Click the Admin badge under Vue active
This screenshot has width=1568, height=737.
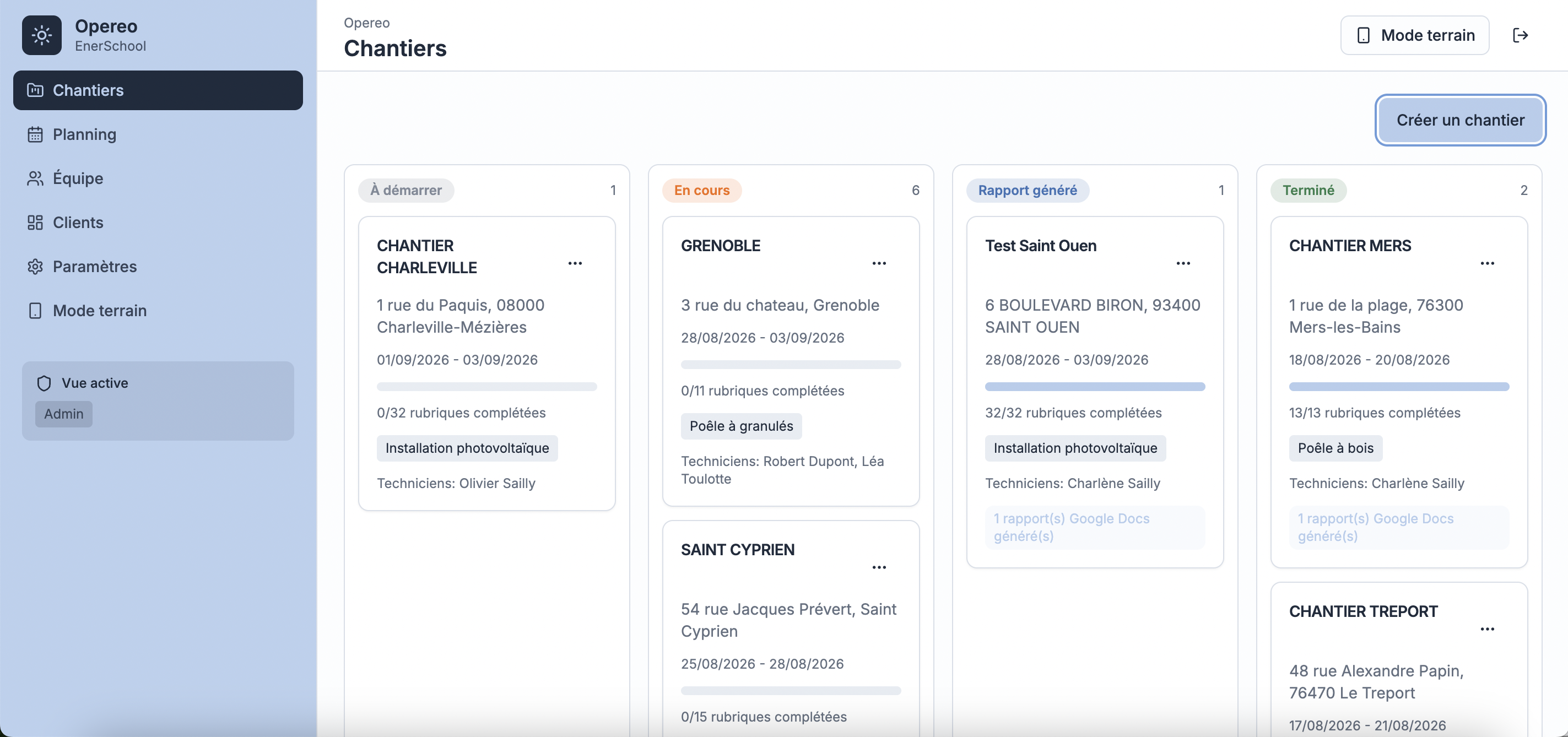(64, 414)
